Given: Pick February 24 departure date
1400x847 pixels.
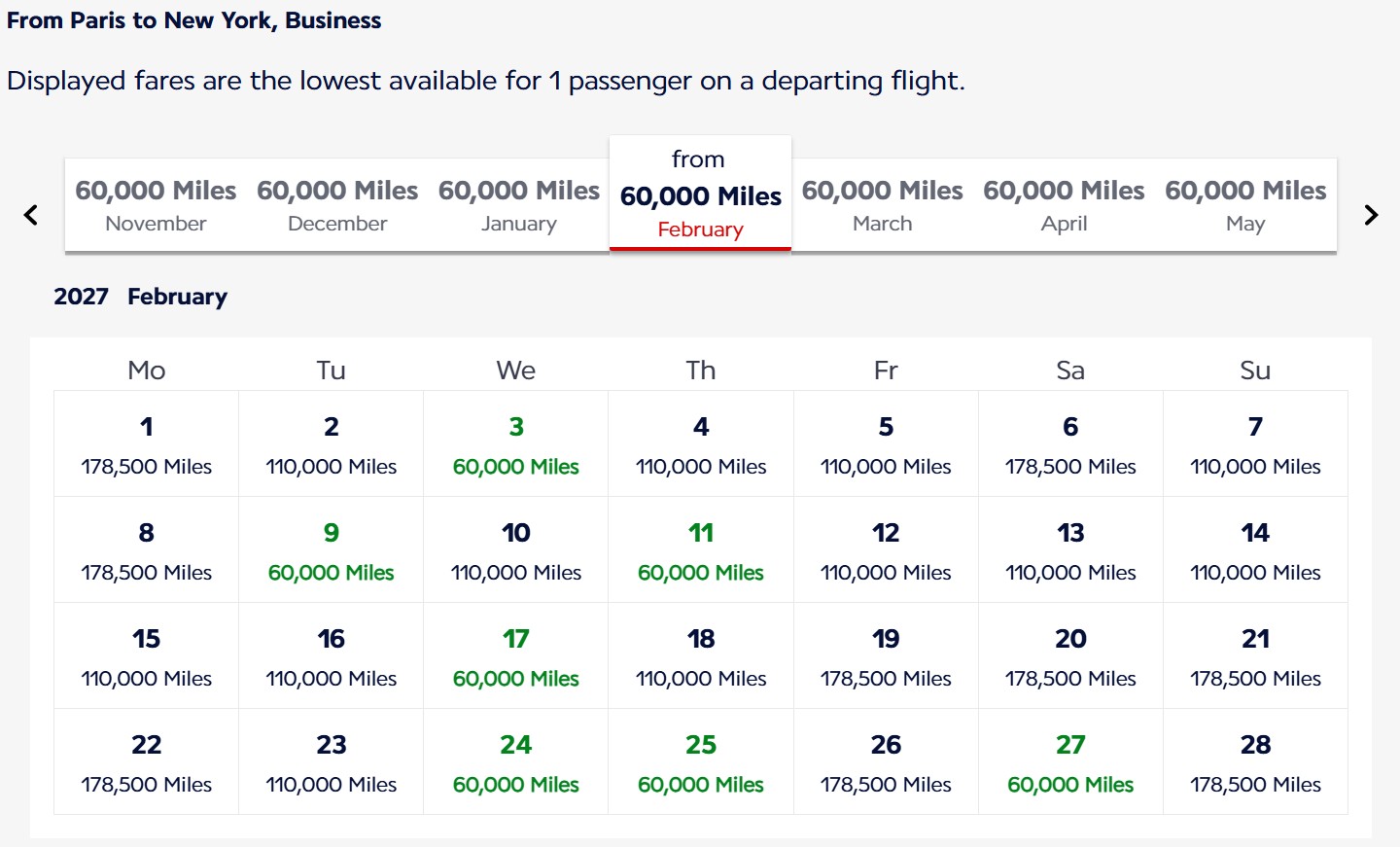Looking at the screenshot, I should click(516, 761).
